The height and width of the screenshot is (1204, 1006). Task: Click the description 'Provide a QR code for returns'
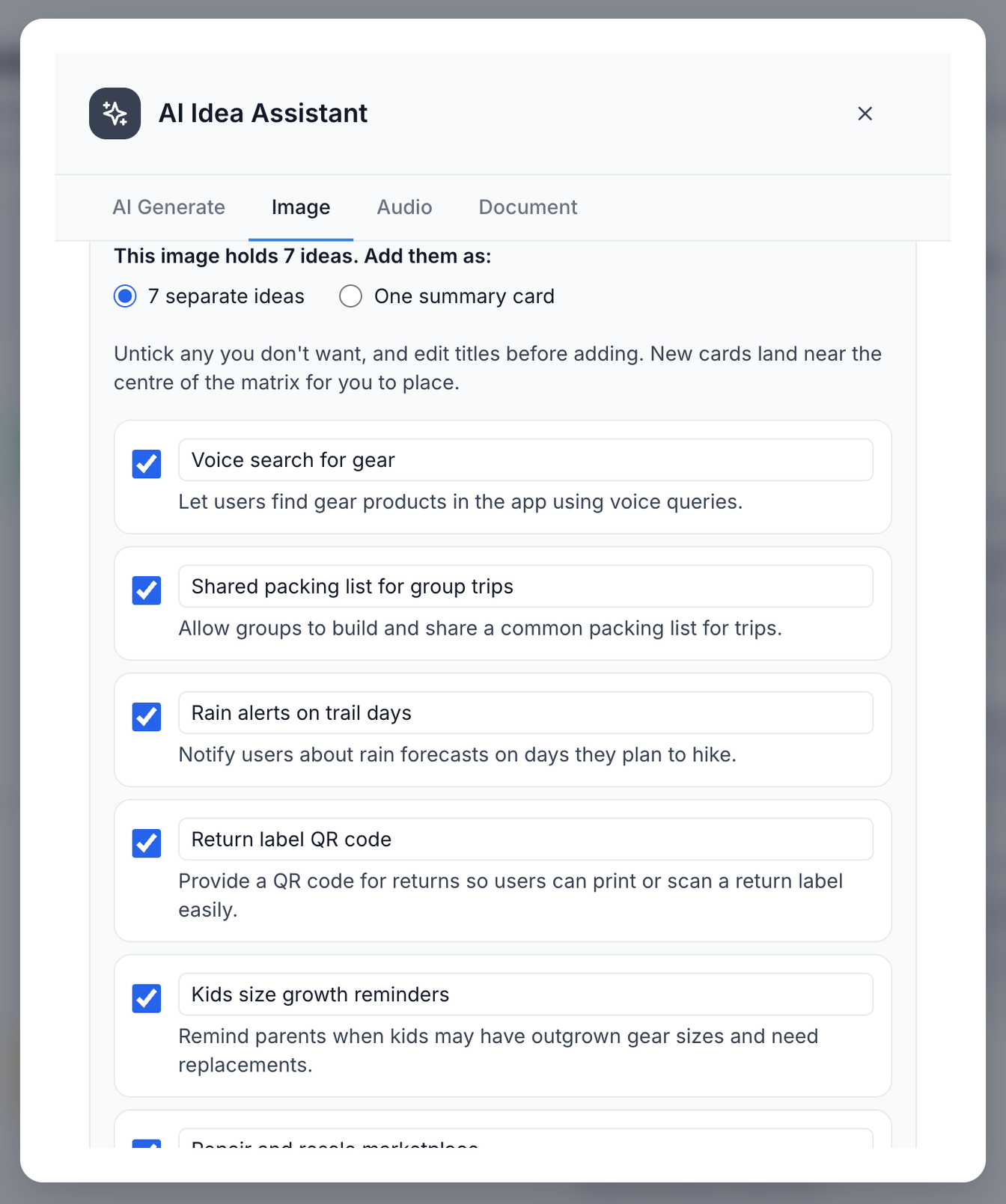(510, 896)
